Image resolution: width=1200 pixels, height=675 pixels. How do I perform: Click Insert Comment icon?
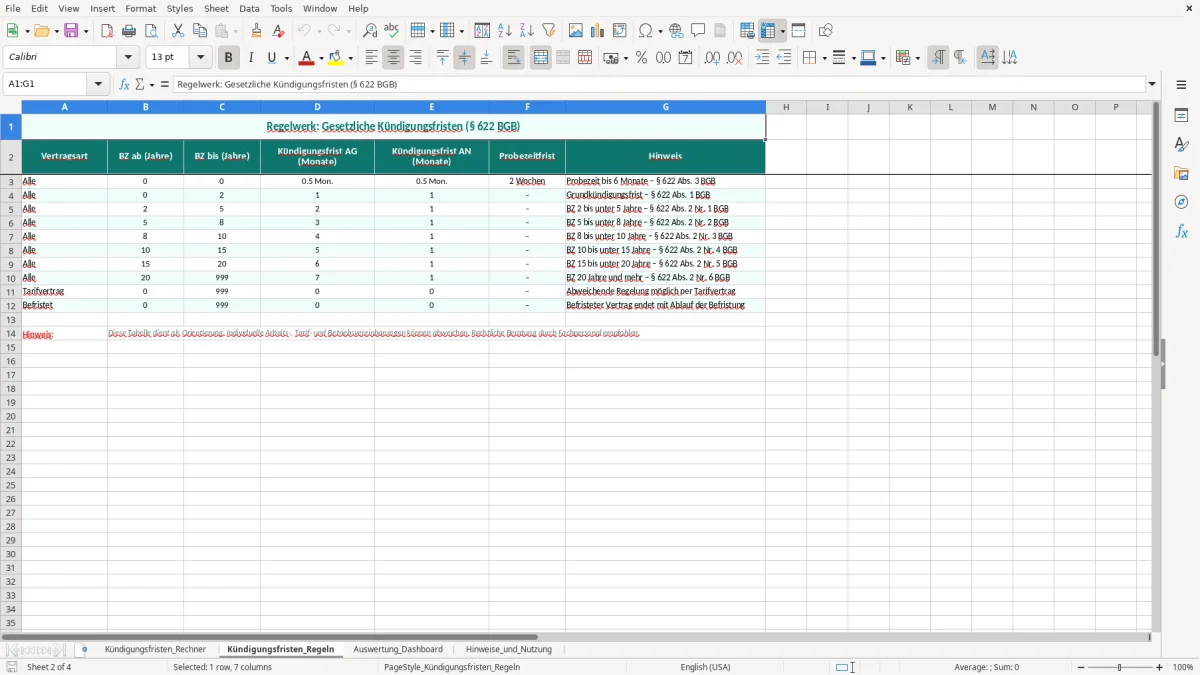pos(698,31)
